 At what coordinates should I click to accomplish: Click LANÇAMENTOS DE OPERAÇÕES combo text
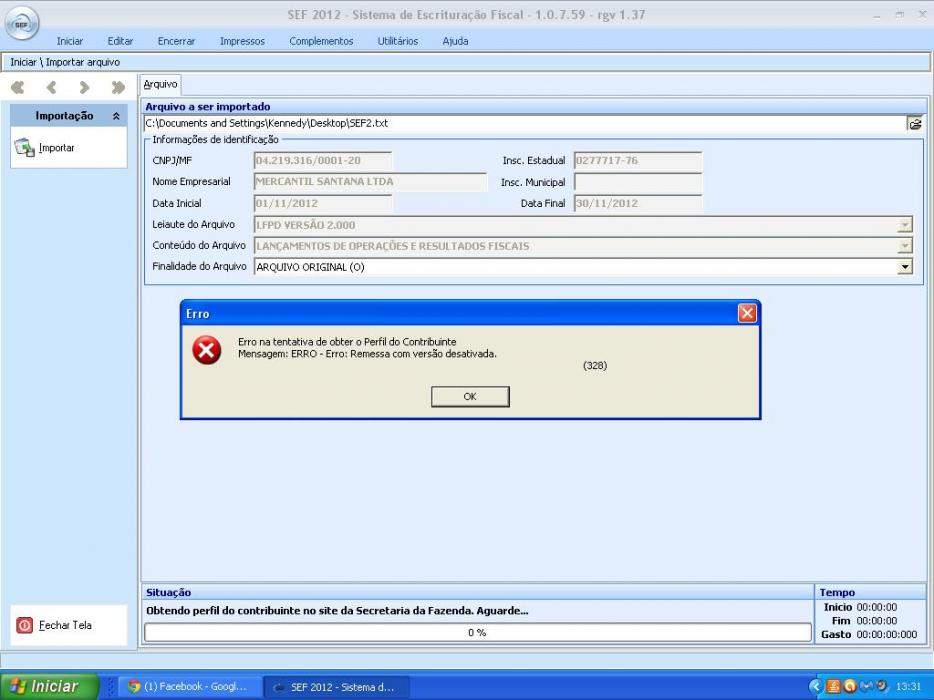(x=393, y=246)
